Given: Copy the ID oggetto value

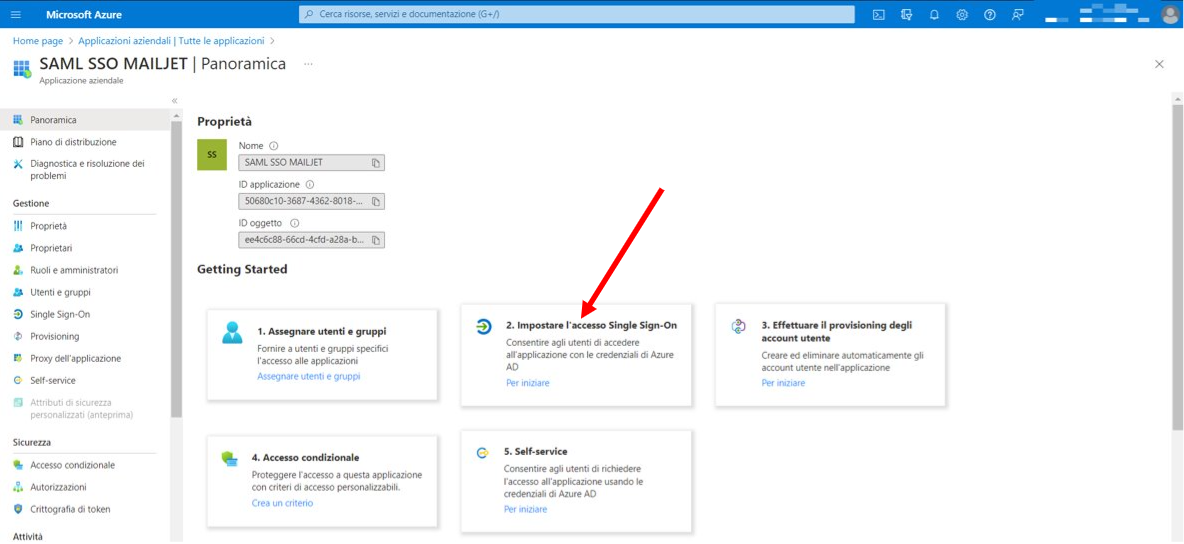Looking at the screenshot, I should 376,240.
